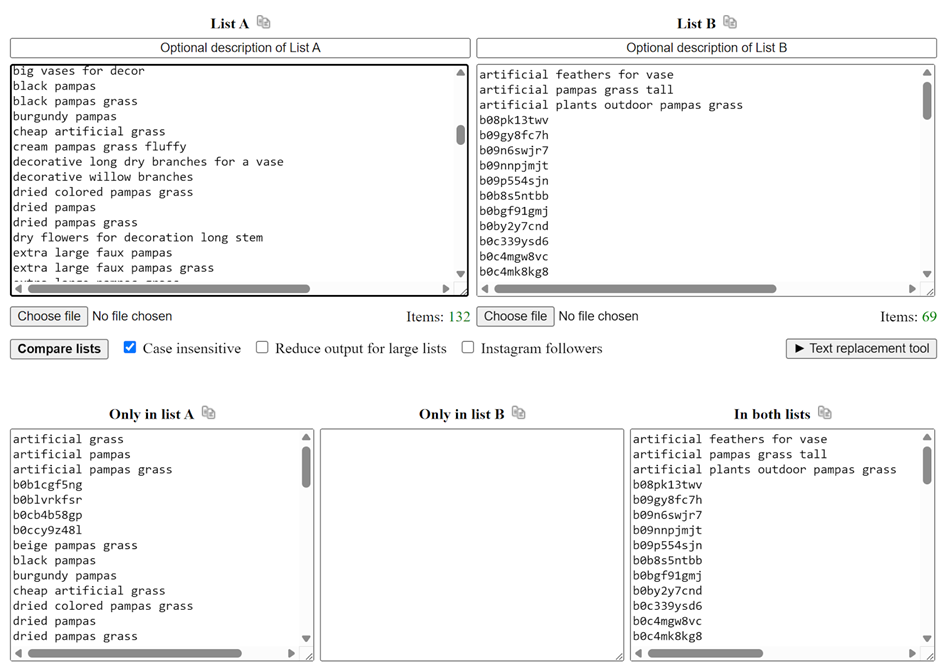The width and height of the screenshot is (939, 669).
Task: Click 'burgundy pampas' line in List A
Action: point(65,116)
